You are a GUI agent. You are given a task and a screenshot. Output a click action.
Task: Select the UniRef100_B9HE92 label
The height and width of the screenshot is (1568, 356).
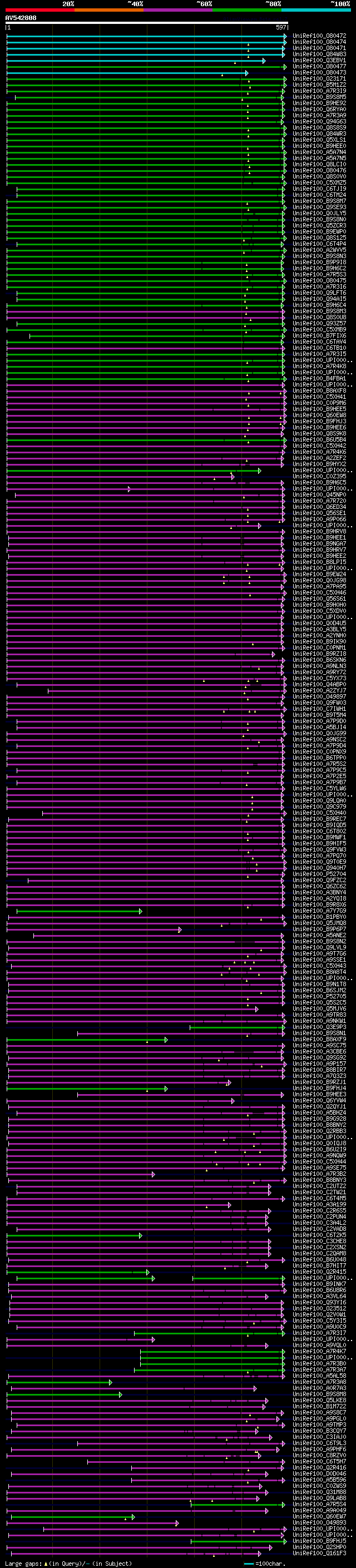click(319, 103)
